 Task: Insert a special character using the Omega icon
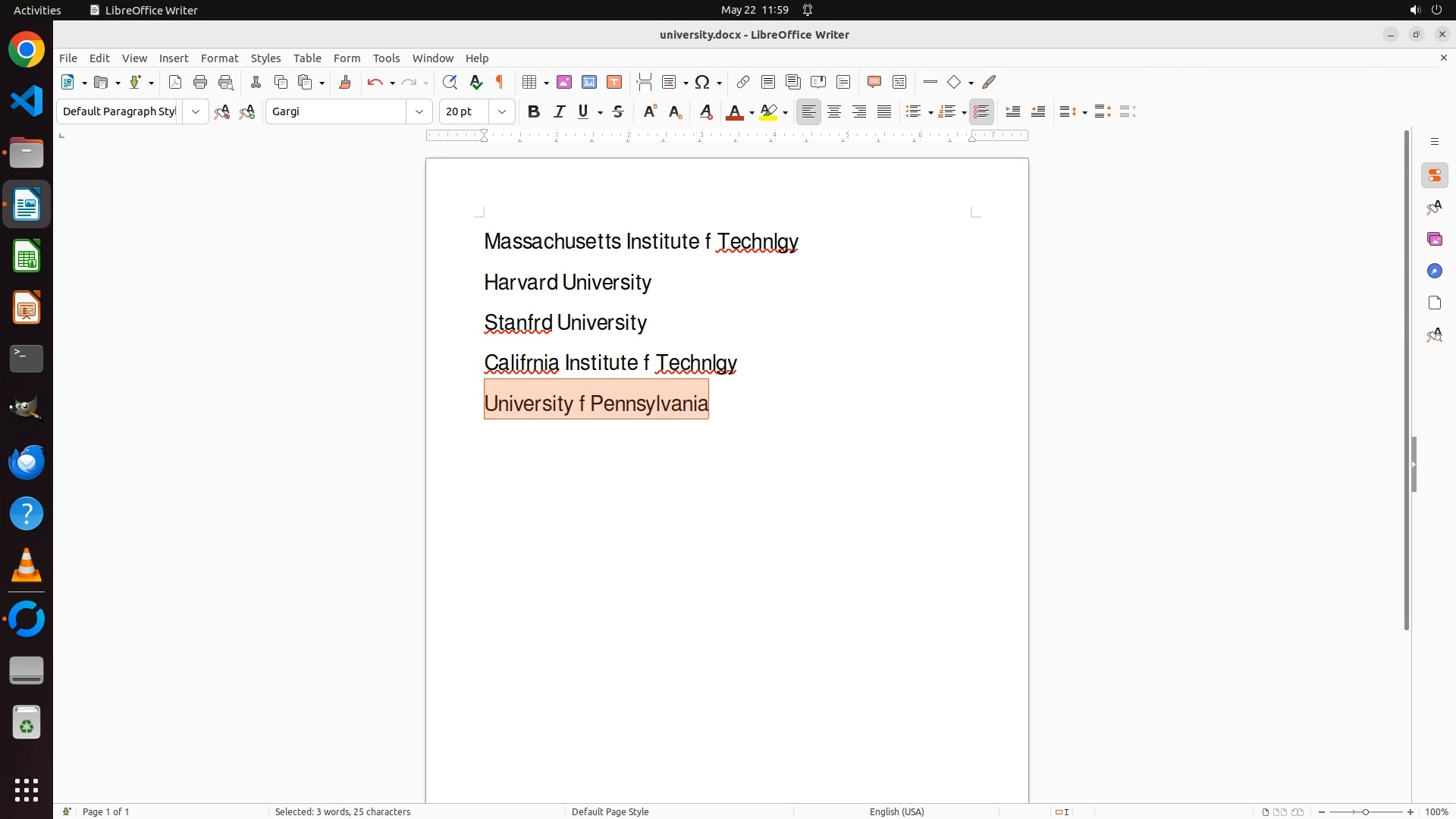pyautogui.click(x=702, y=82)
